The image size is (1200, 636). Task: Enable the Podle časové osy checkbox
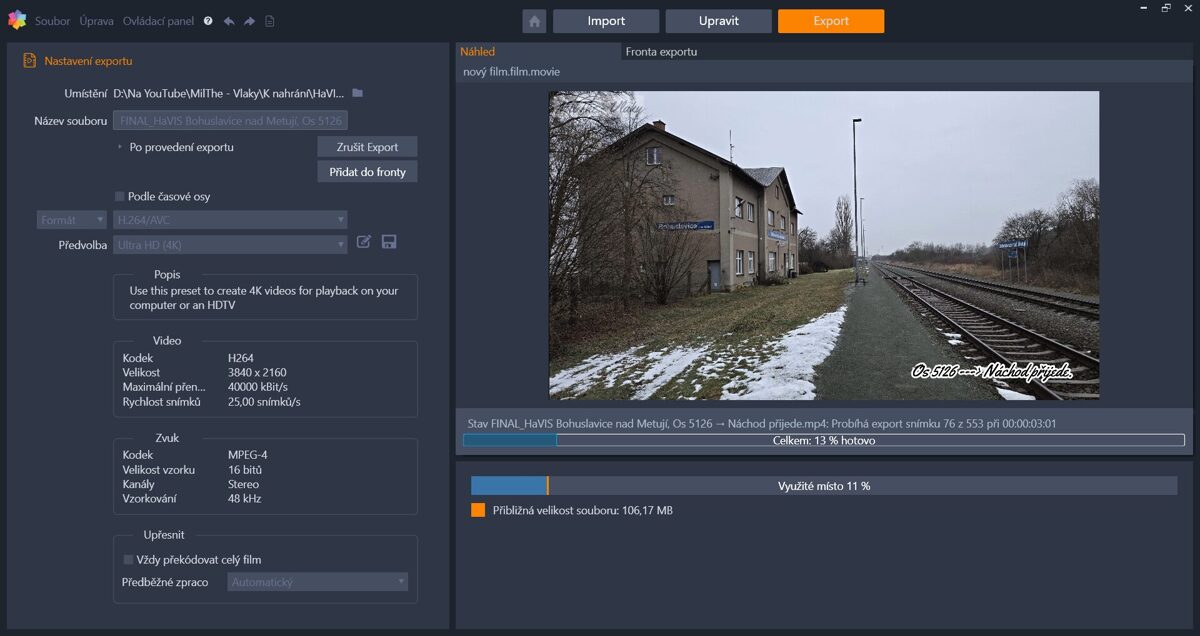(x=118, y=196)
